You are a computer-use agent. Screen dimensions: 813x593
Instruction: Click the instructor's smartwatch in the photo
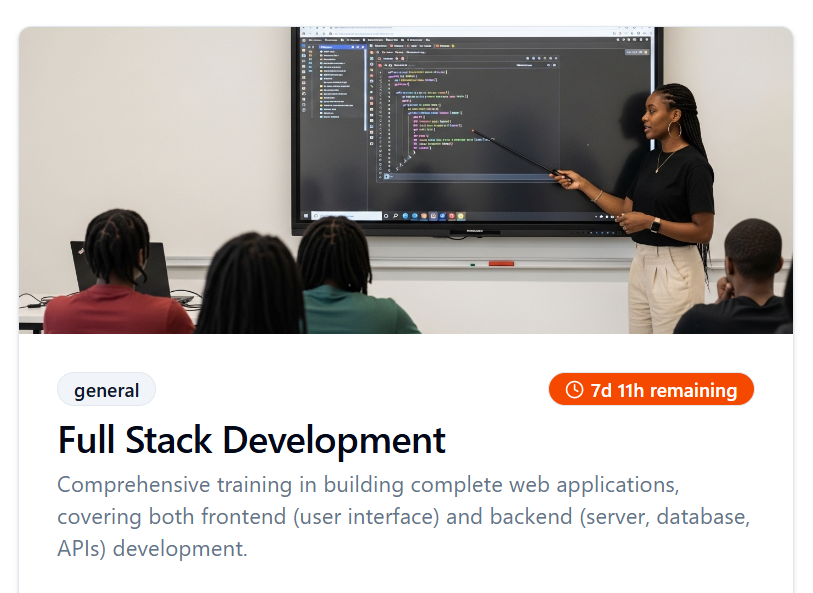pyautogui.click(x=656, y=225)
